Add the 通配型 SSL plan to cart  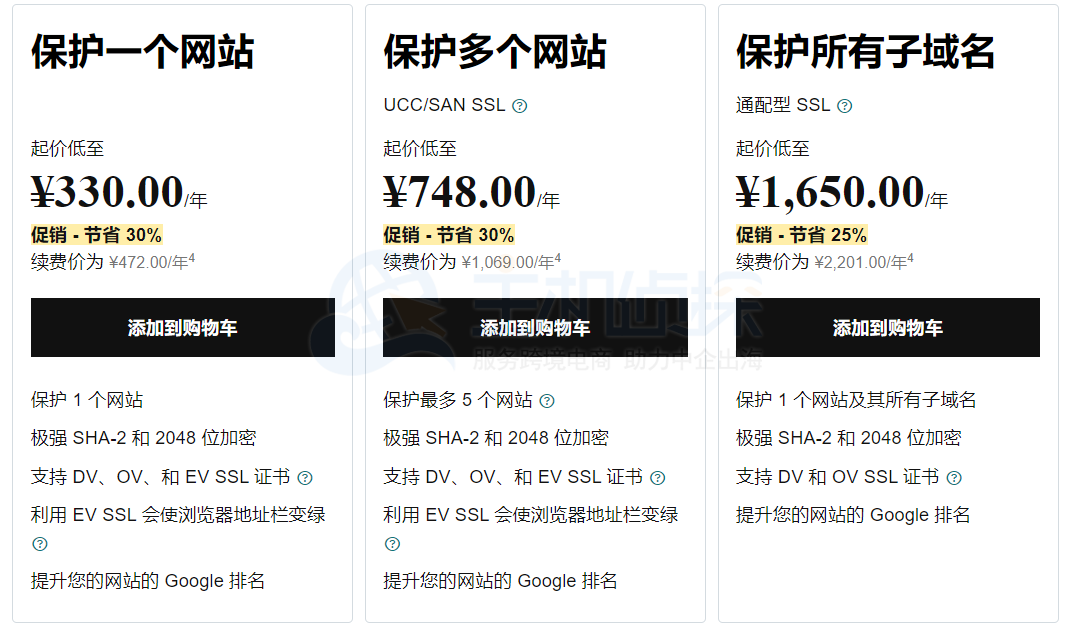tap(888, 327)
